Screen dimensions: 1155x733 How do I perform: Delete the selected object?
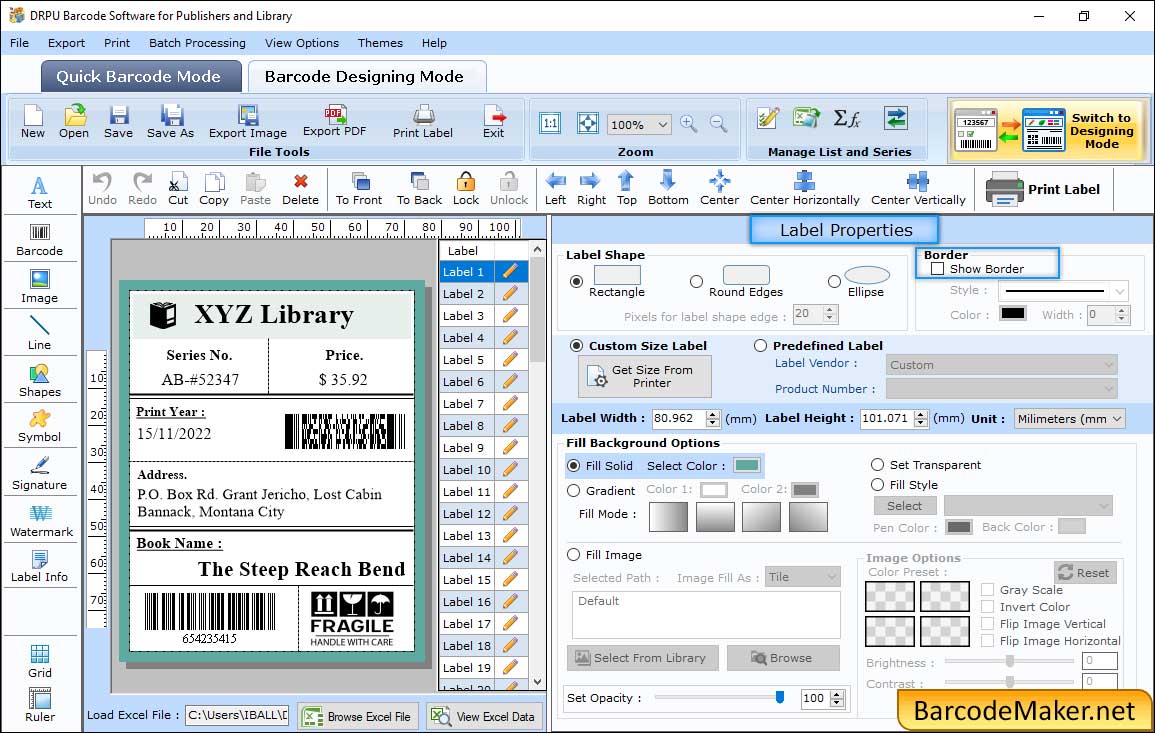(301, 189)
